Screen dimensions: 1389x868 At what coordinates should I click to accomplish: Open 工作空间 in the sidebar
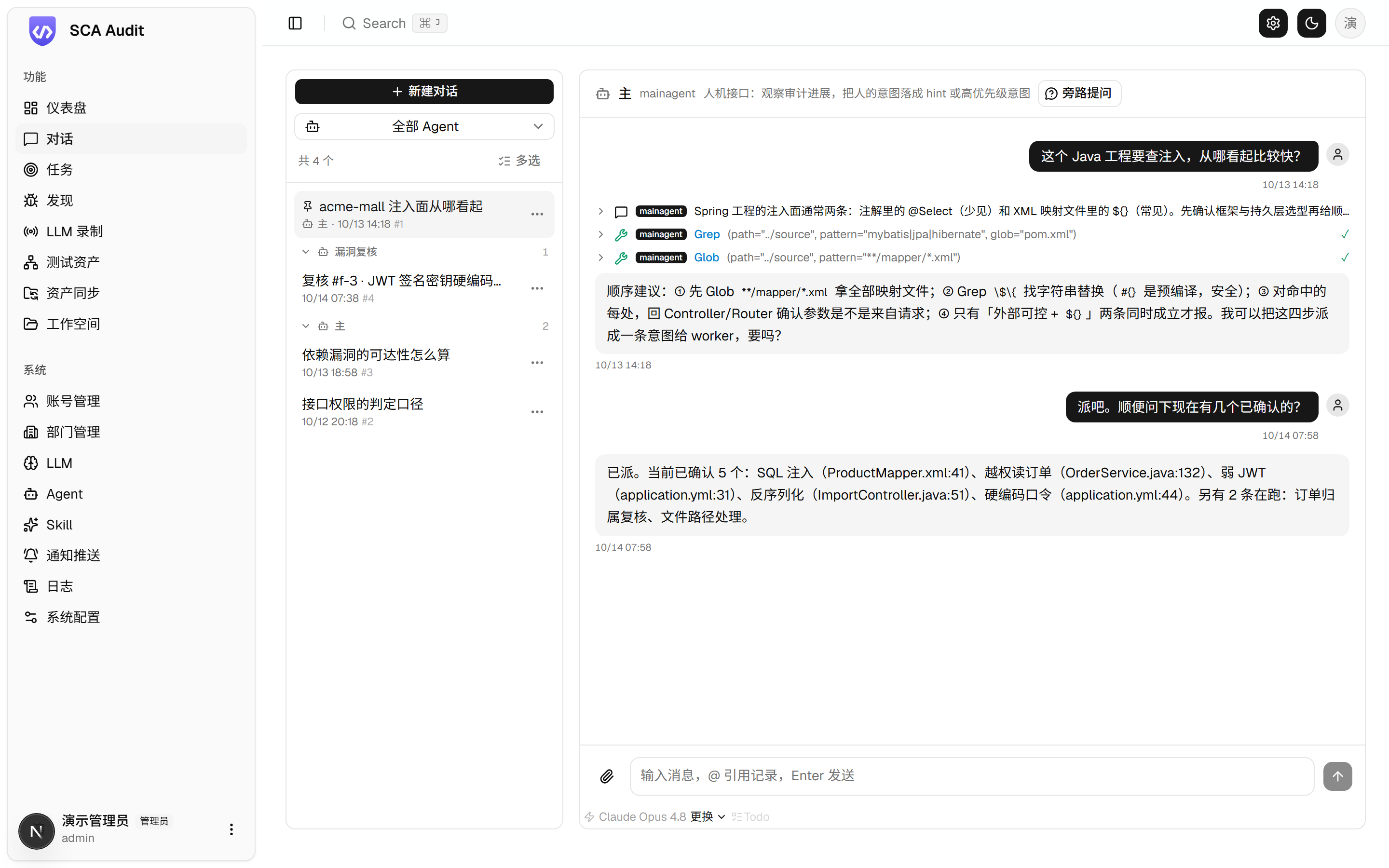click(131, 324)
